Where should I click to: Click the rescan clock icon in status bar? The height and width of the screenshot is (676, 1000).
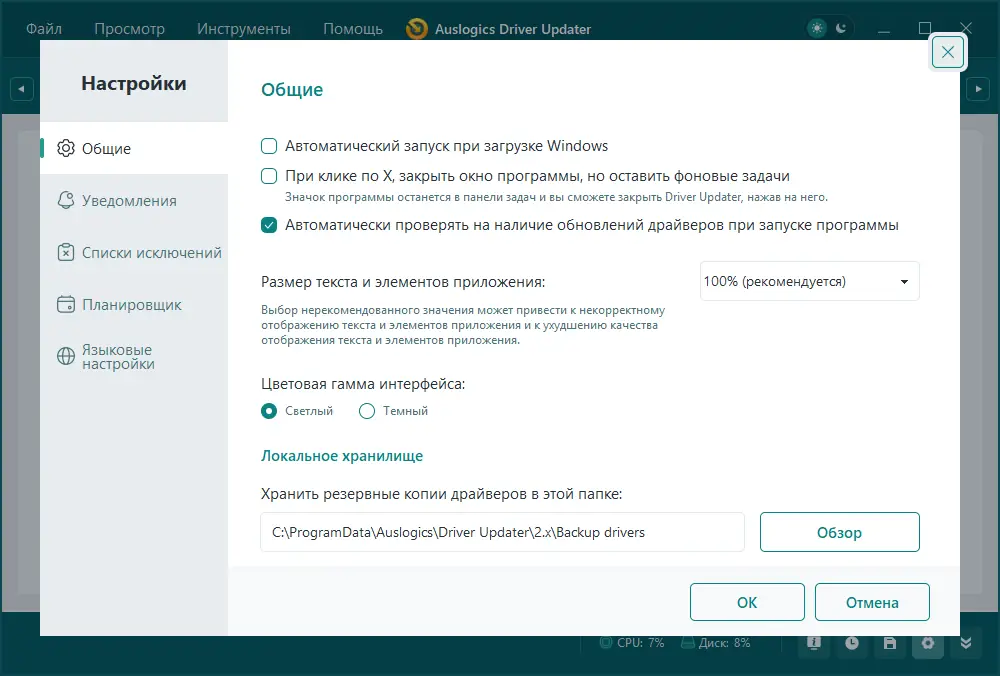point(851,644)
